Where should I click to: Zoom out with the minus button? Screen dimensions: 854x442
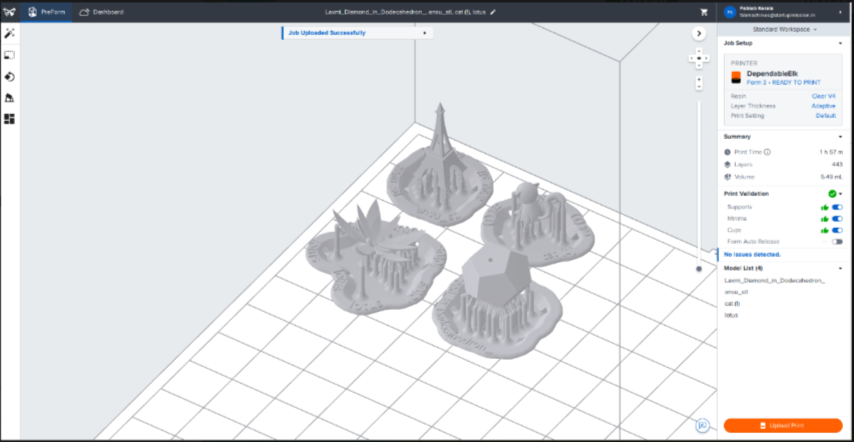(x=699, y=87)
